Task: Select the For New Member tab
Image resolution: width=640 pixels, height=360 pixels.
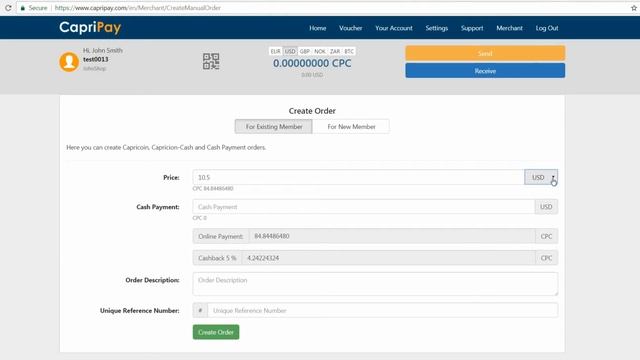Action: [x=351, y=127]
